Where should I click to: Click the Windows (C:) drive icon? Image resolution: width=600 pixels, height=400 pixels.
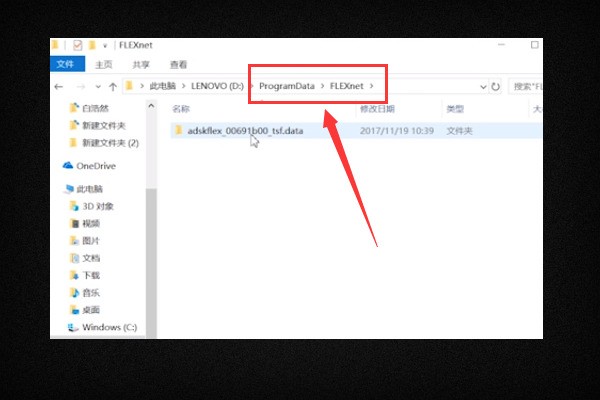(73, 328)
